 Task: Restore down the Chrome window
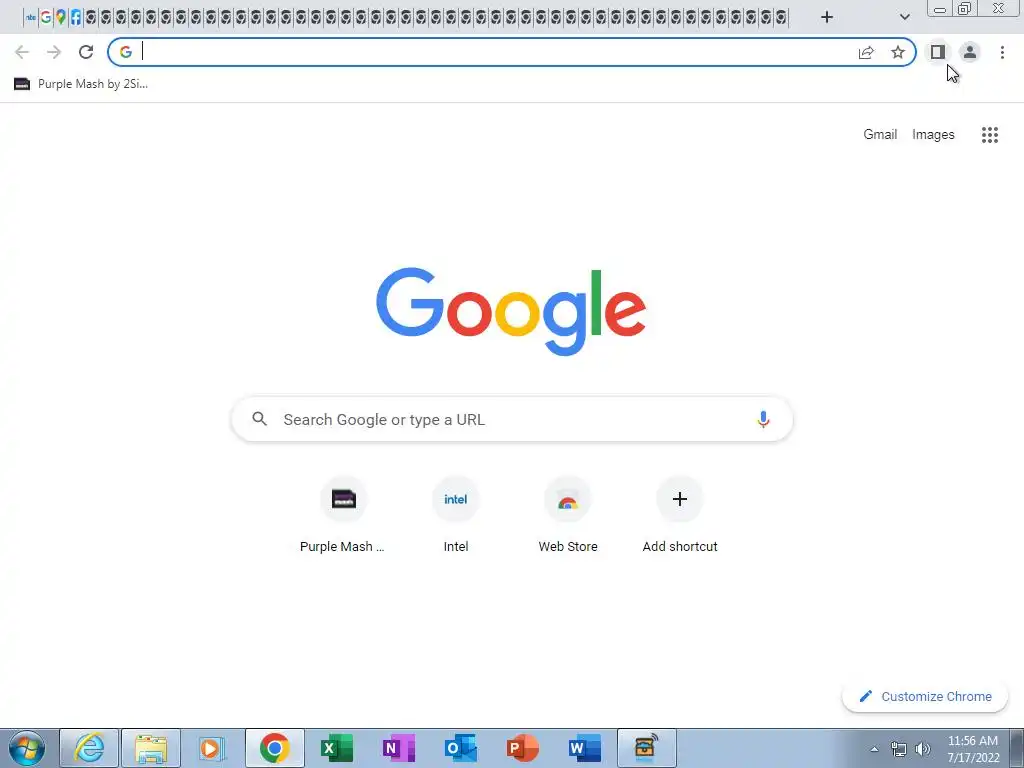(x=965, y=9)
